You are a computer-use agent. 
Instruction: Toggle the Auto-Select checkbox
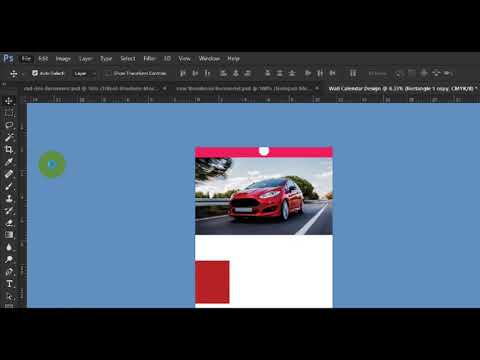(x=35, y=73)
